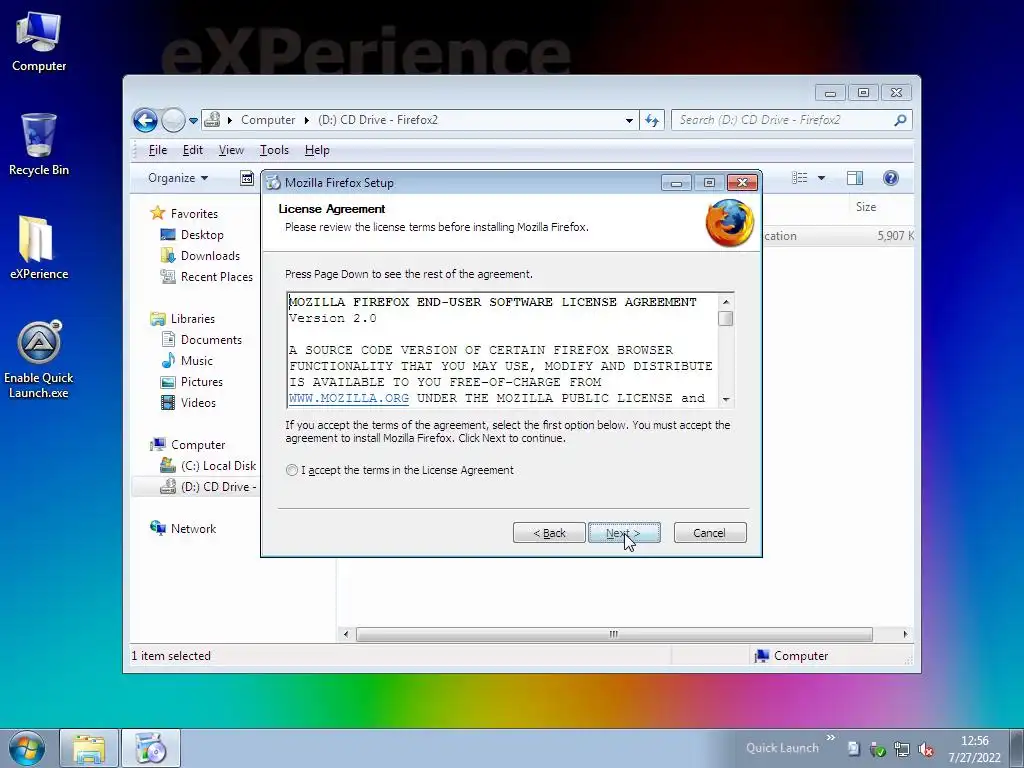
Task: Select Network in navigation pane
Action: coord(193,528)
